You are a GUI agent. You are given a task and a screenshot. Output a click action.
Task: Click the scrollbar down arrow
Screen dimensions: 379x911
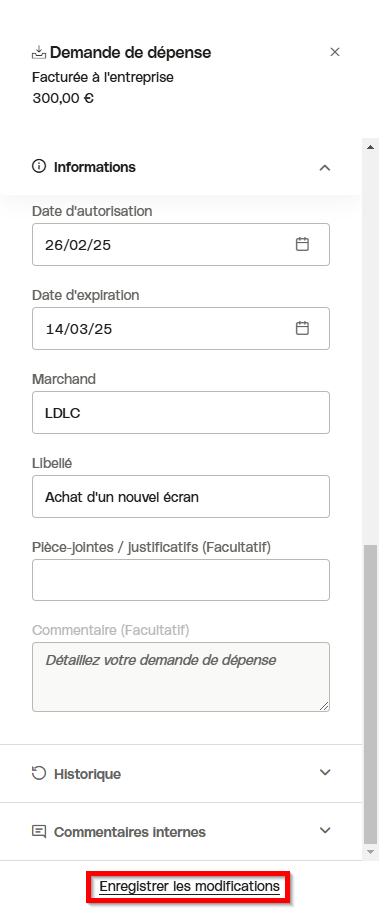[x=370, y=851]
